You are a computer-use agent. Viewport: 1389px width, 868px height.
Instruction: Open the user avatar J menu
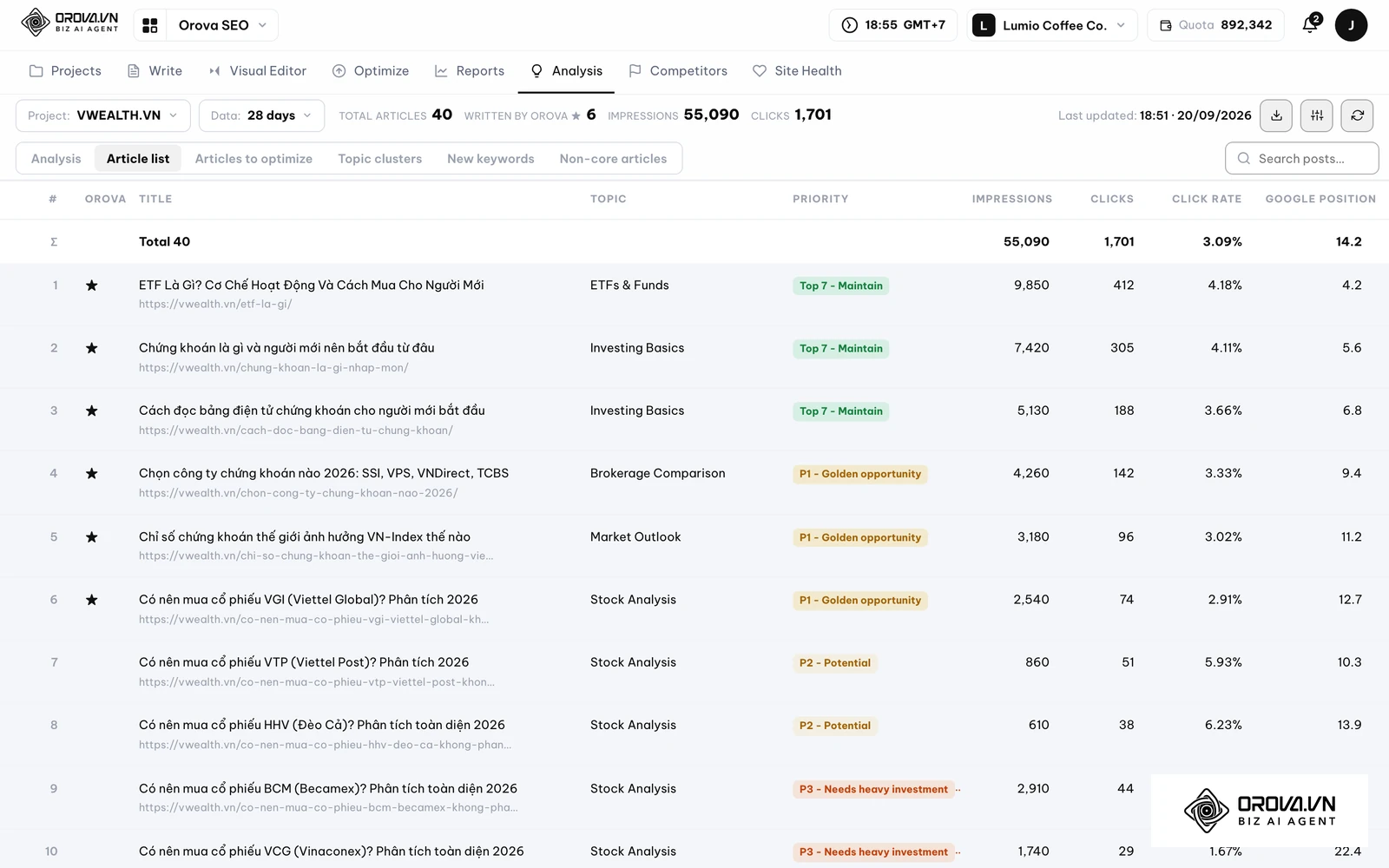click(x=1351, y=25)
